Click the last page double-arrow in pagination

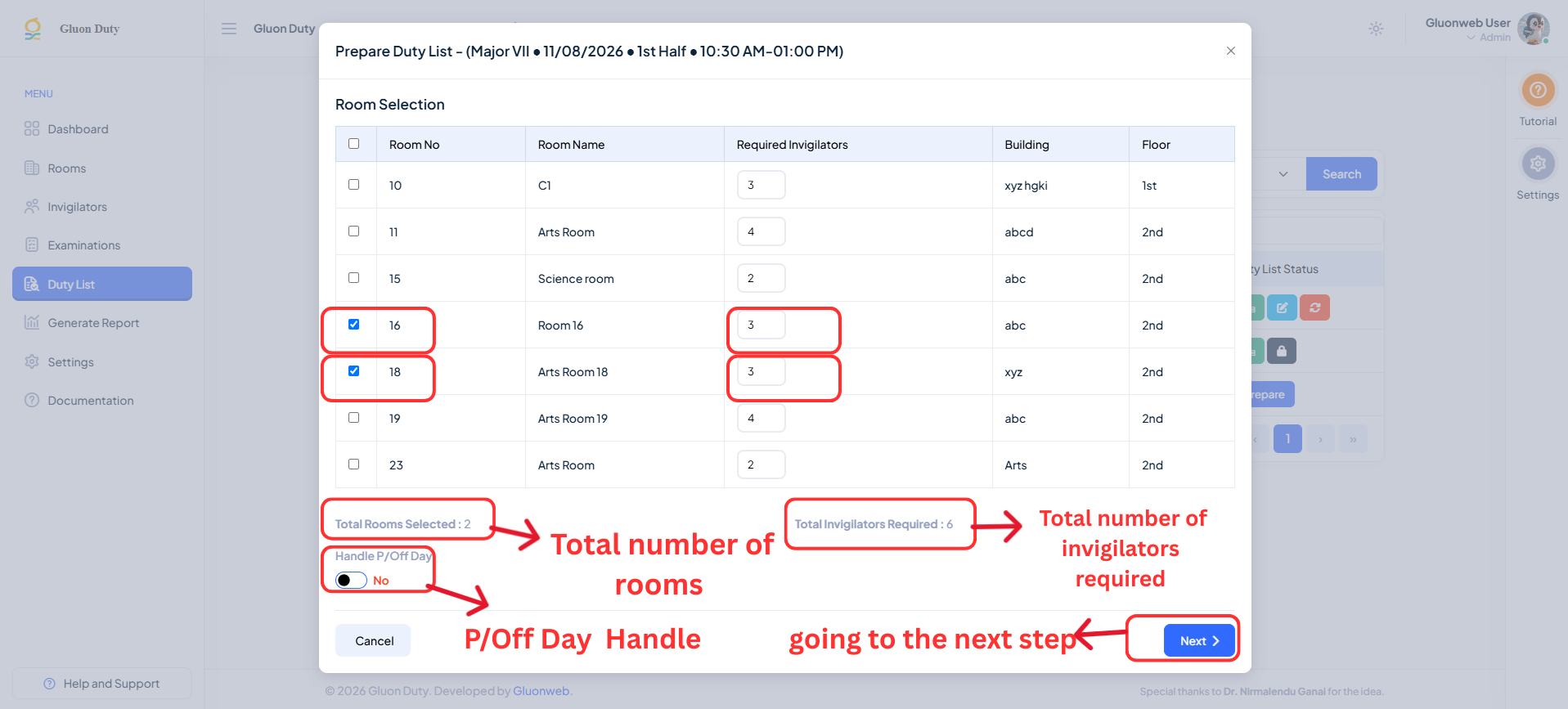point(1353,439)
